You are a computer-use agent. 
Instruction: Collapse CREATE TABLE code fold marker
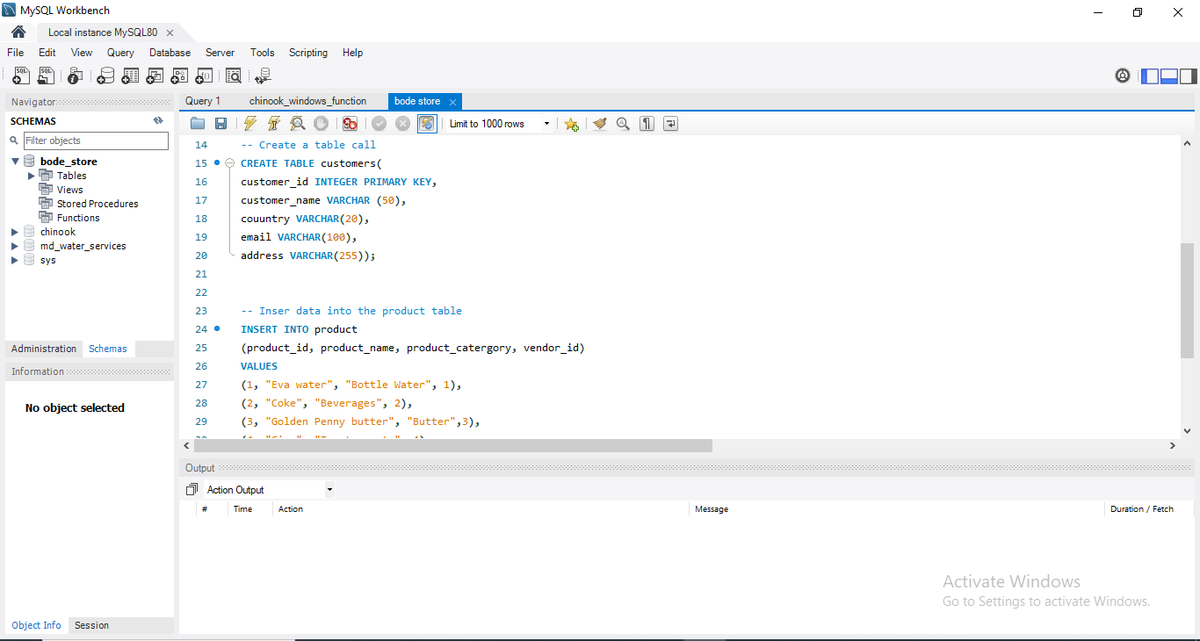(x=229, y=163)
